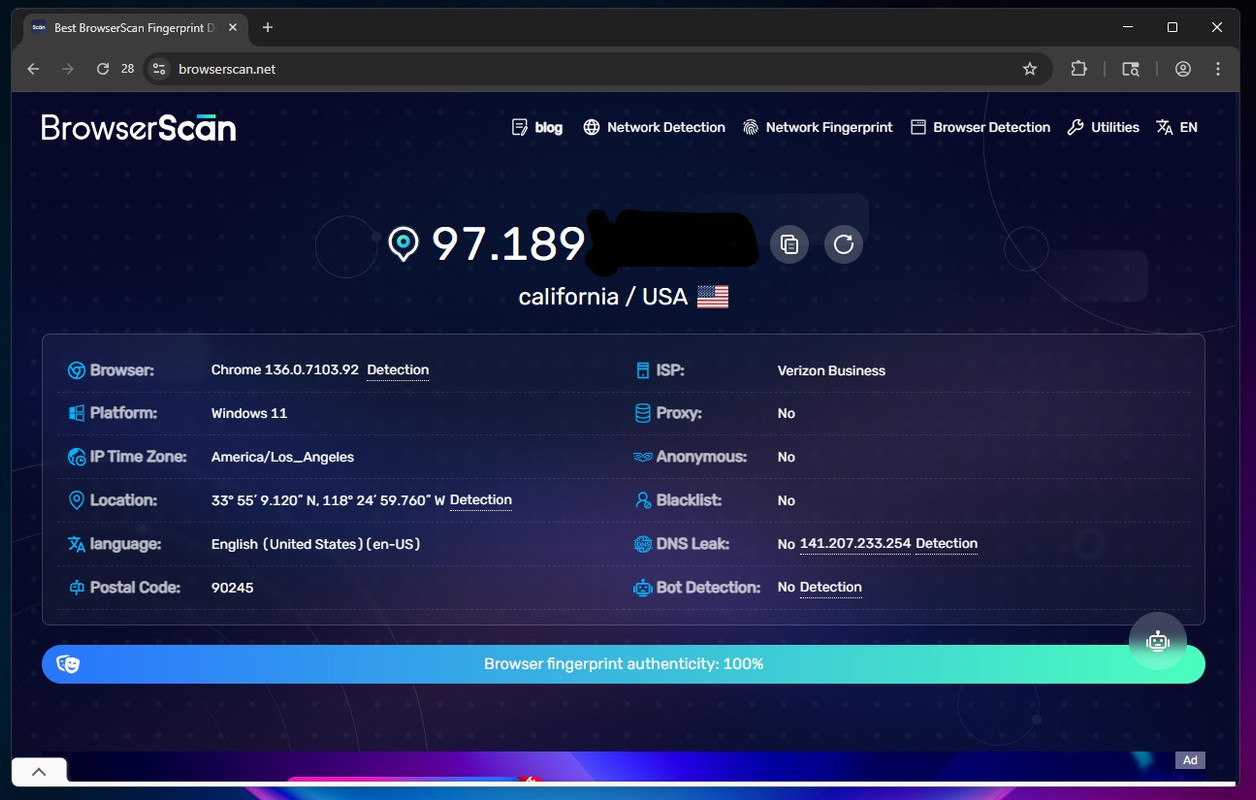The height and width of the screenshot is (800, 1256).
Task: Open the Browser Detection menu
Action: [980, 127]
